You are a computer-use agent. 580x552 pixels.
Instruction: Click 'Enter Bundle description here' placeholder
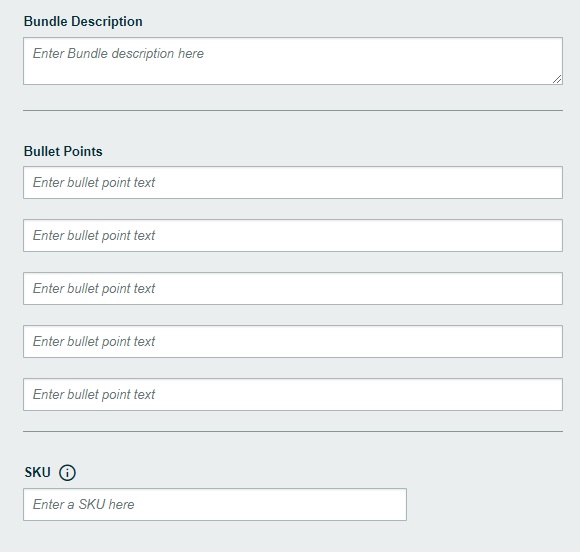click(x=118, y=54)
